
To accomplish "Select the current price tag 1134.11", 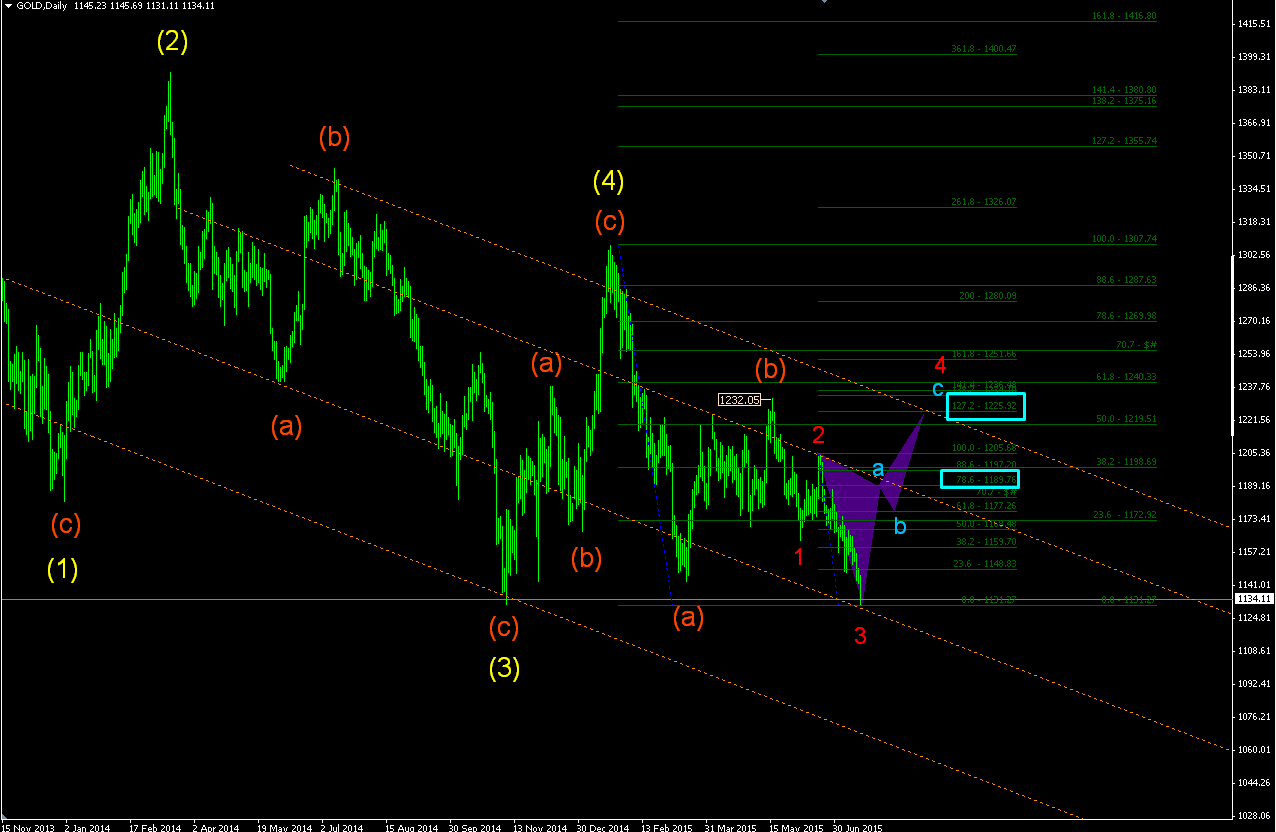I will coord(1254,598).
